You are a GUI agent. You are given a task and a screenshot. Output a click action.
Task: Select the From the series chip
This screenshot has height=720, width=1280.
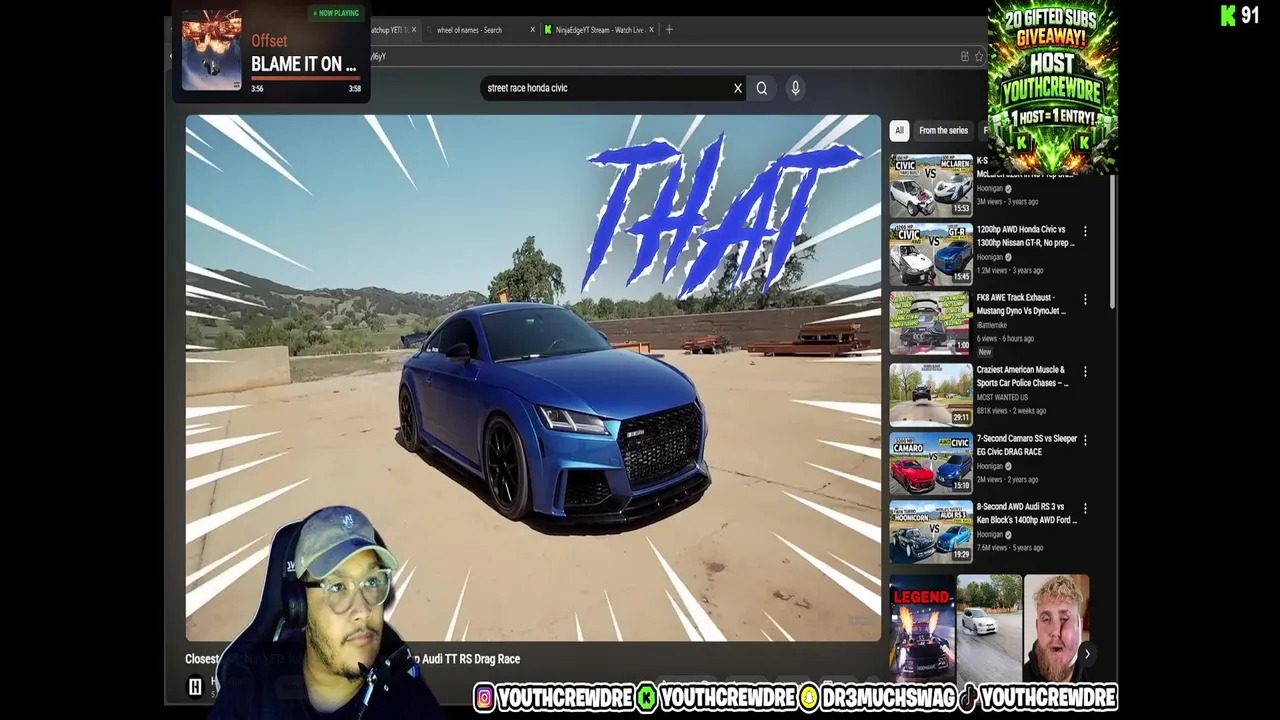tap(943, 130)
